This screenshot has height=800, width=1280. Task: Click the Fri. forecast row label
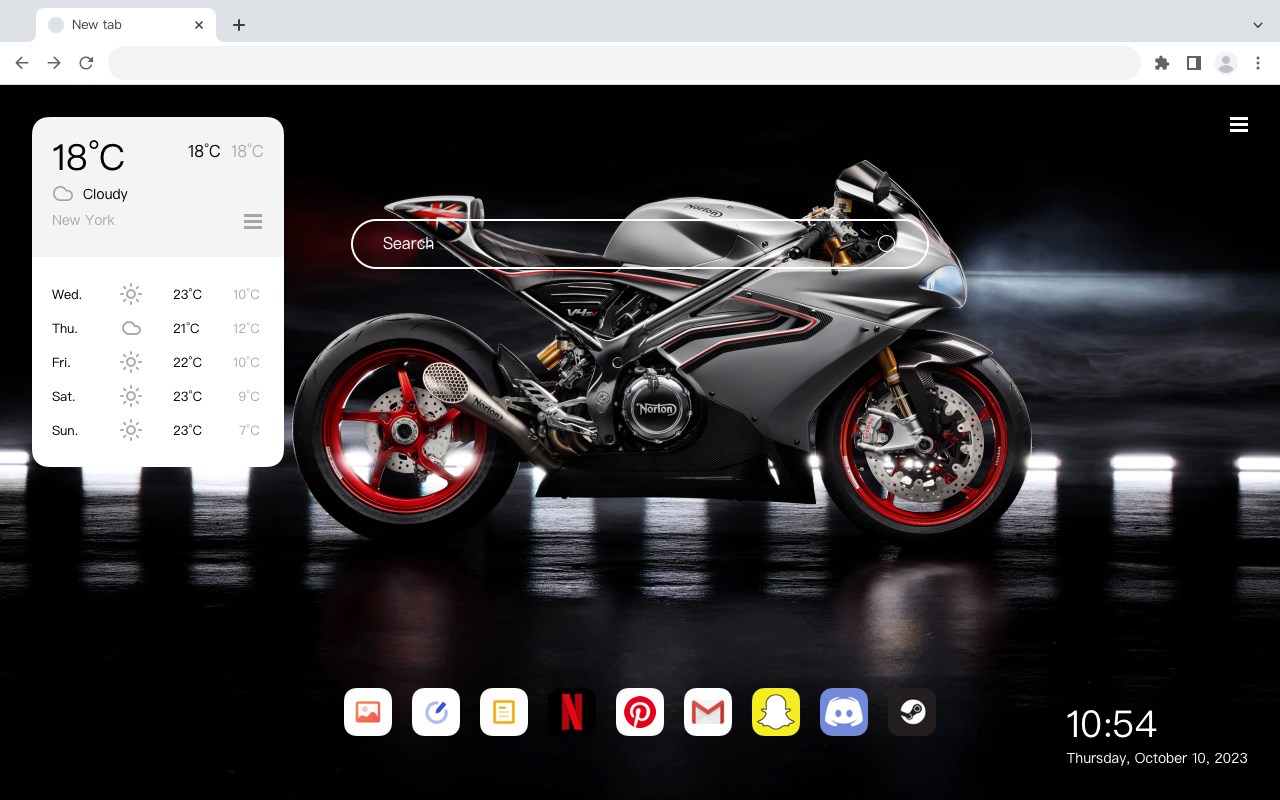pos(61,362)
